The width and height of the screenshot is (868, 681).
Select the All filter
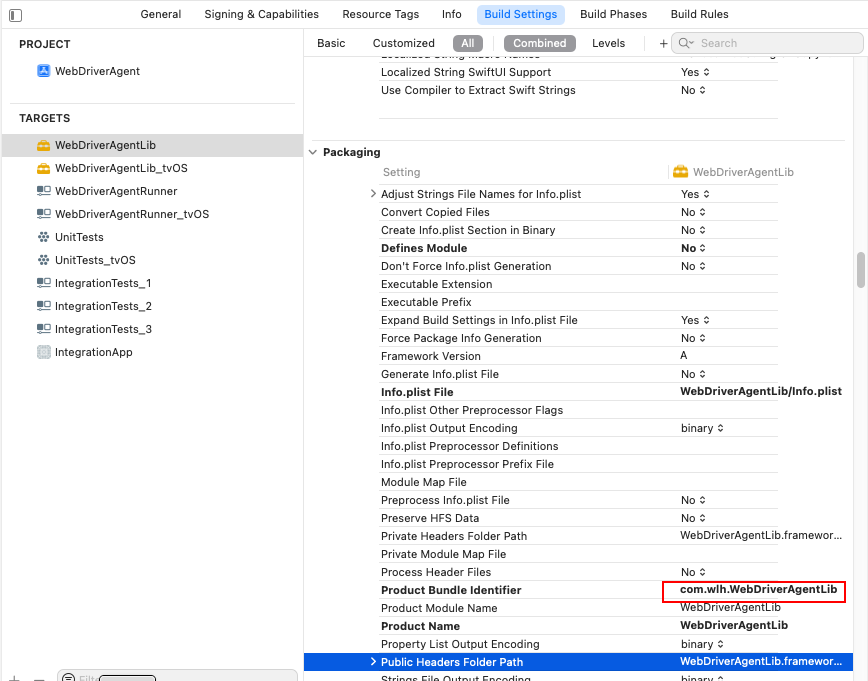point(468,43)
